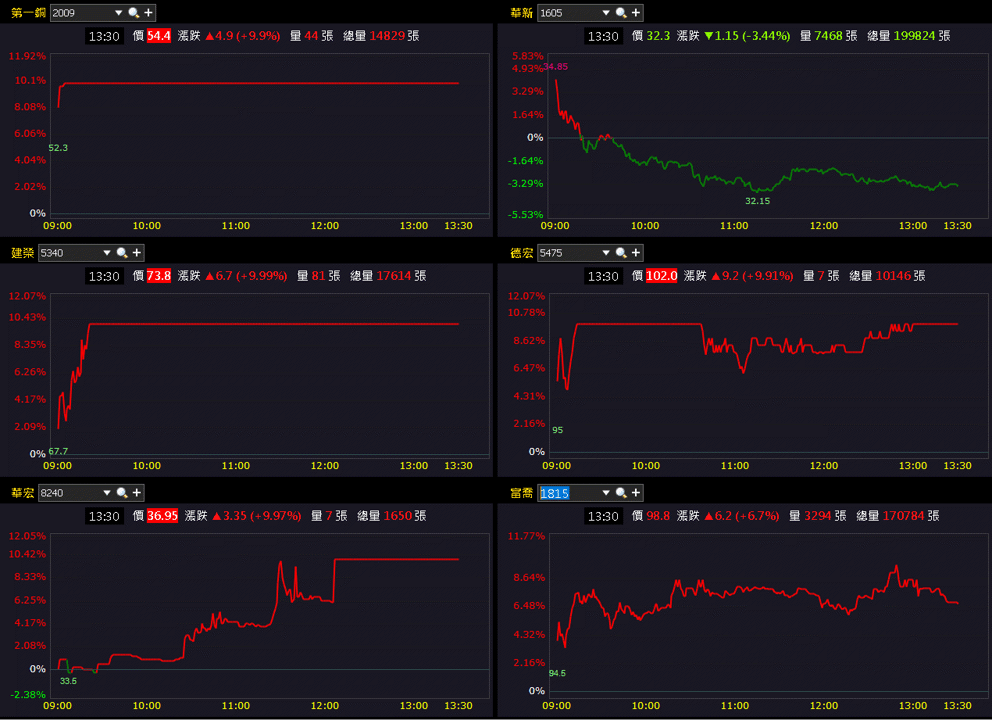Click the plus icon beside stock 1605
This screenshot has height=720, width=992.
pos(636,13)
